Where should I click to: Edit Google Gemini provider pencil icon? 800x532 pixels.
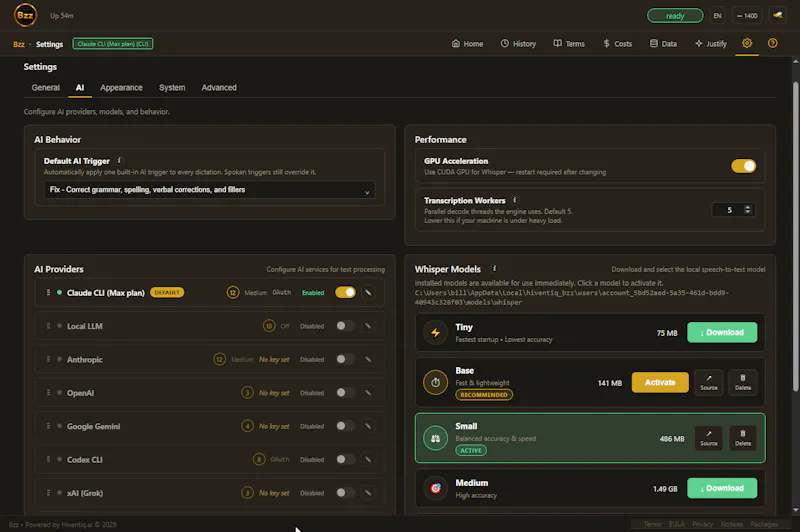click(368, 426)
